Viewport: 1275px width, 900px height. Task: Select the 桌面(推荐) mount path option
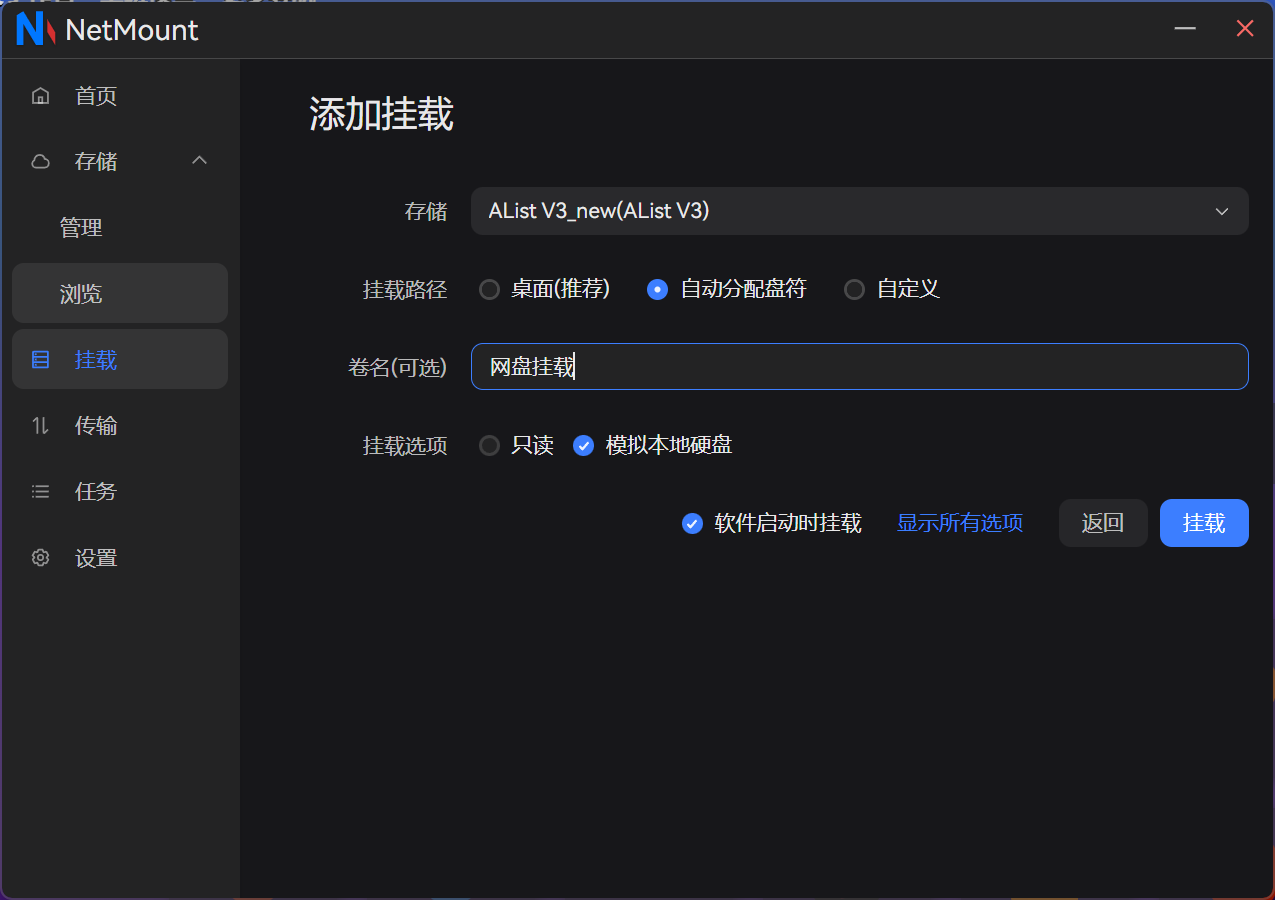(489, 290)
